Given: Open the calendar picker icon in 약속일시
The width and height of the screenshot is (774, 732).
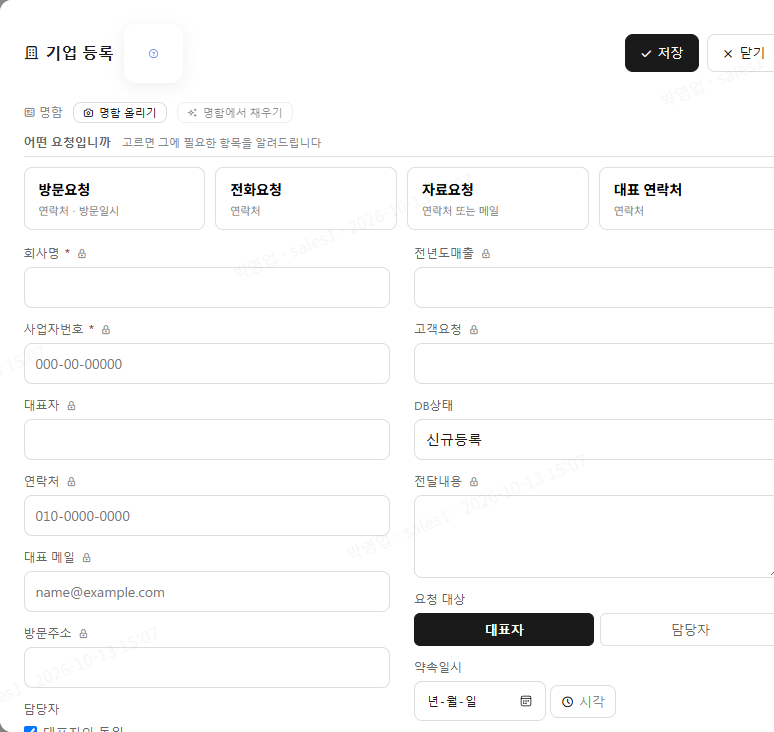Looking at the screenshot, I should click(526, 701).
